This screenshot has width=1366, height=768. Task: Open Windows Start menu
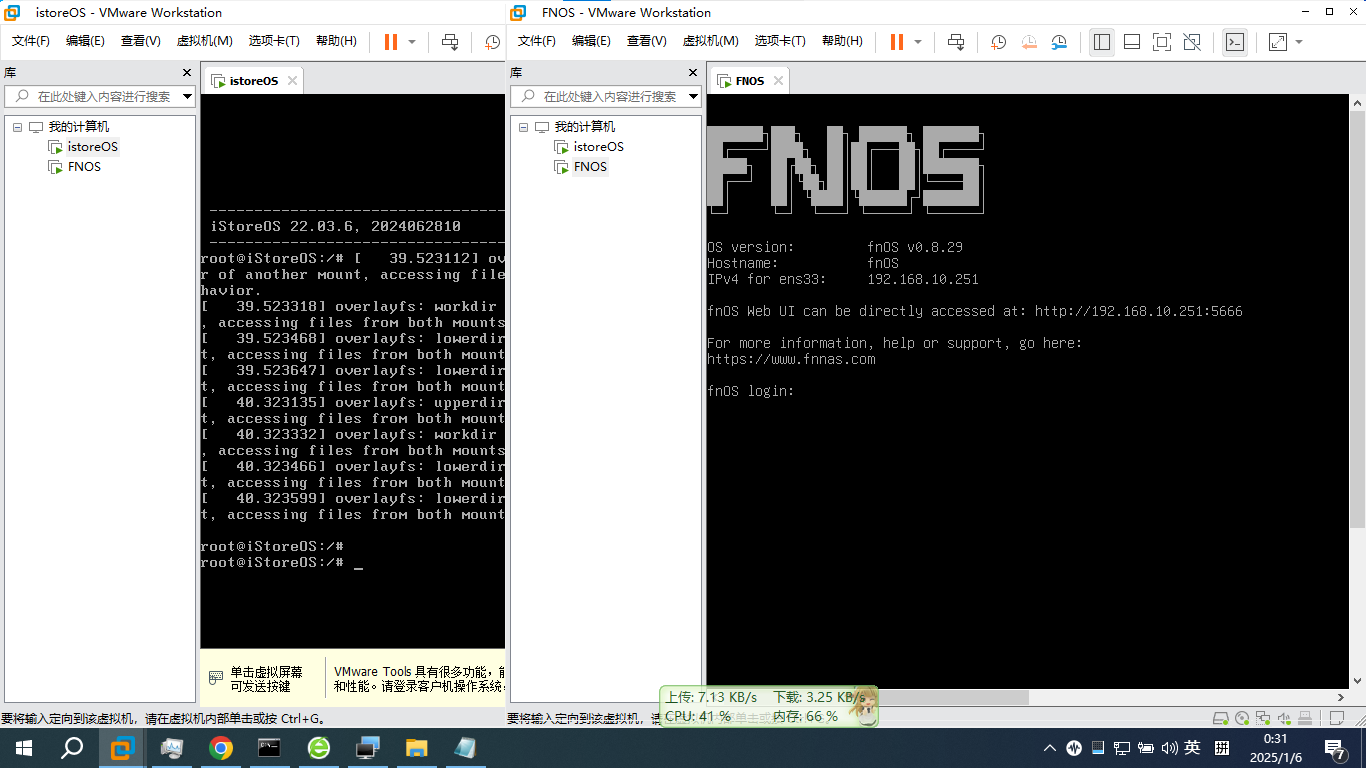click(24, 748)
